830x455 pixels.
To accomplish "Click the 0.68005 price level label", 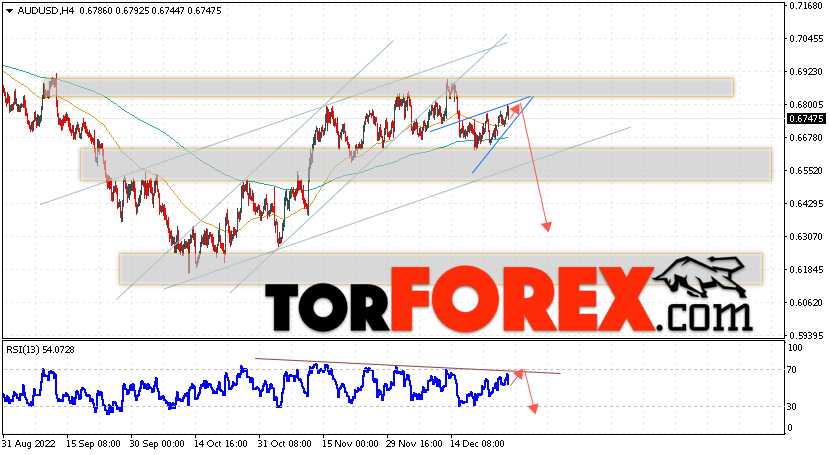I will tap(806, 105).
